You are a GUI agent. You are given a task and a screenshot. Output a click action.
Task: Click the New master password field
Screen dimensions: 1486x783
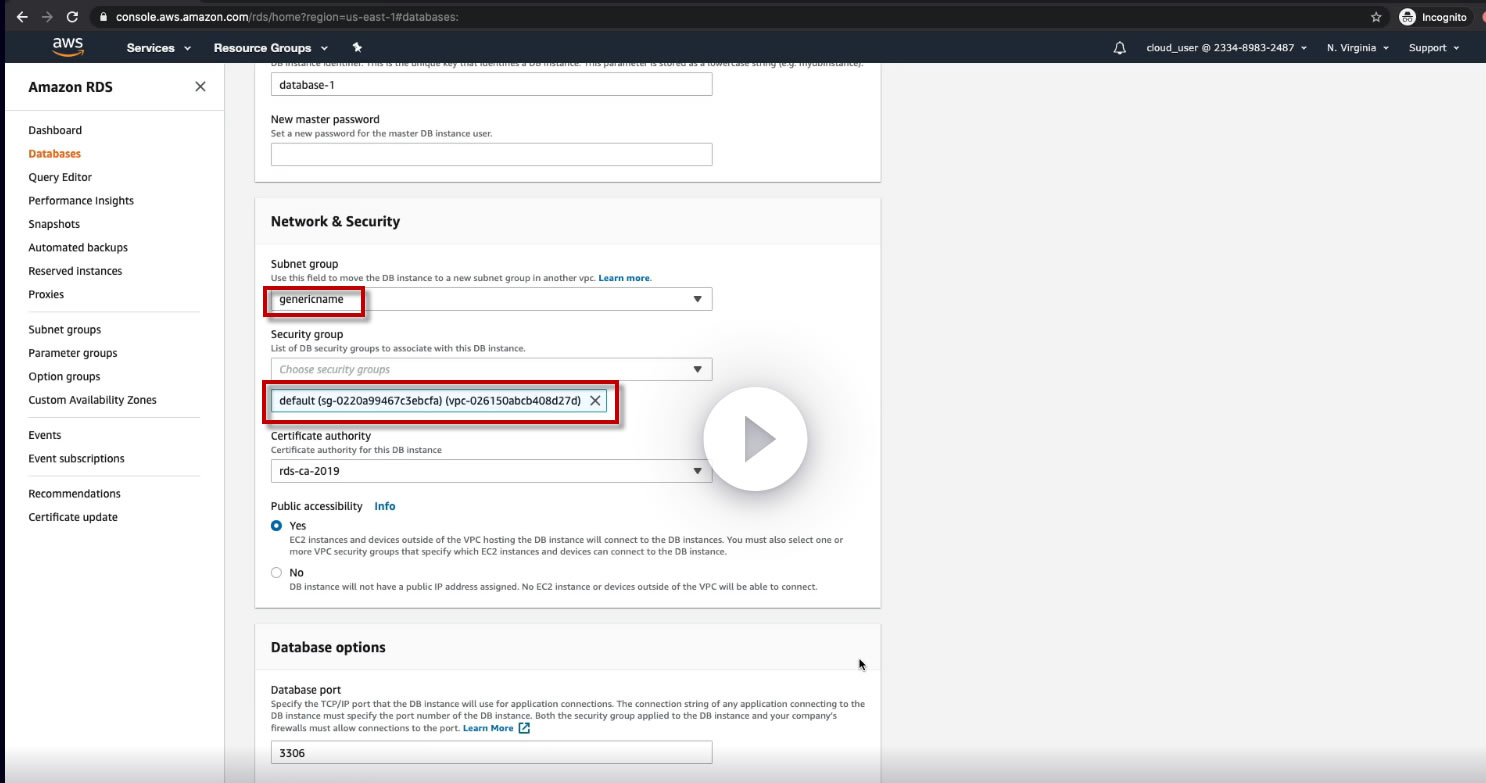click(x=491, y=154)
